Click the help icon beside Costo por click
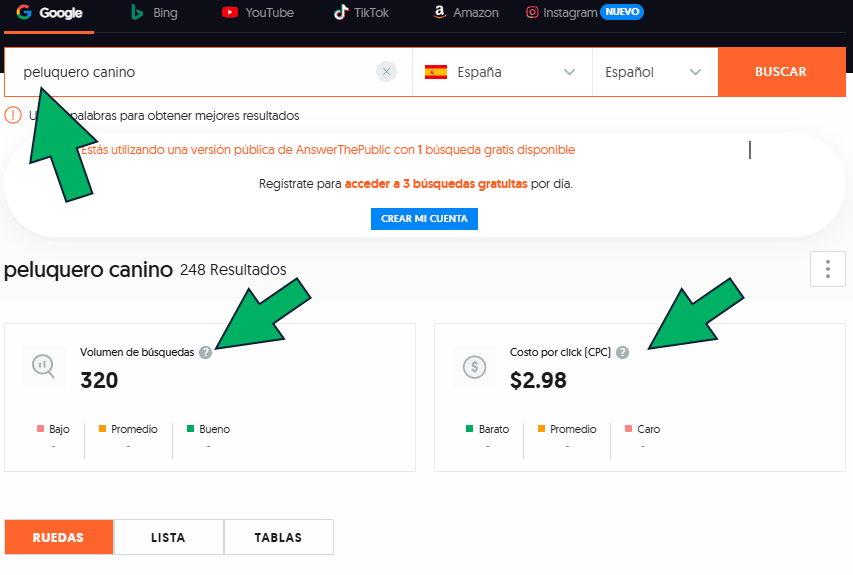 [x=622, y=352]
